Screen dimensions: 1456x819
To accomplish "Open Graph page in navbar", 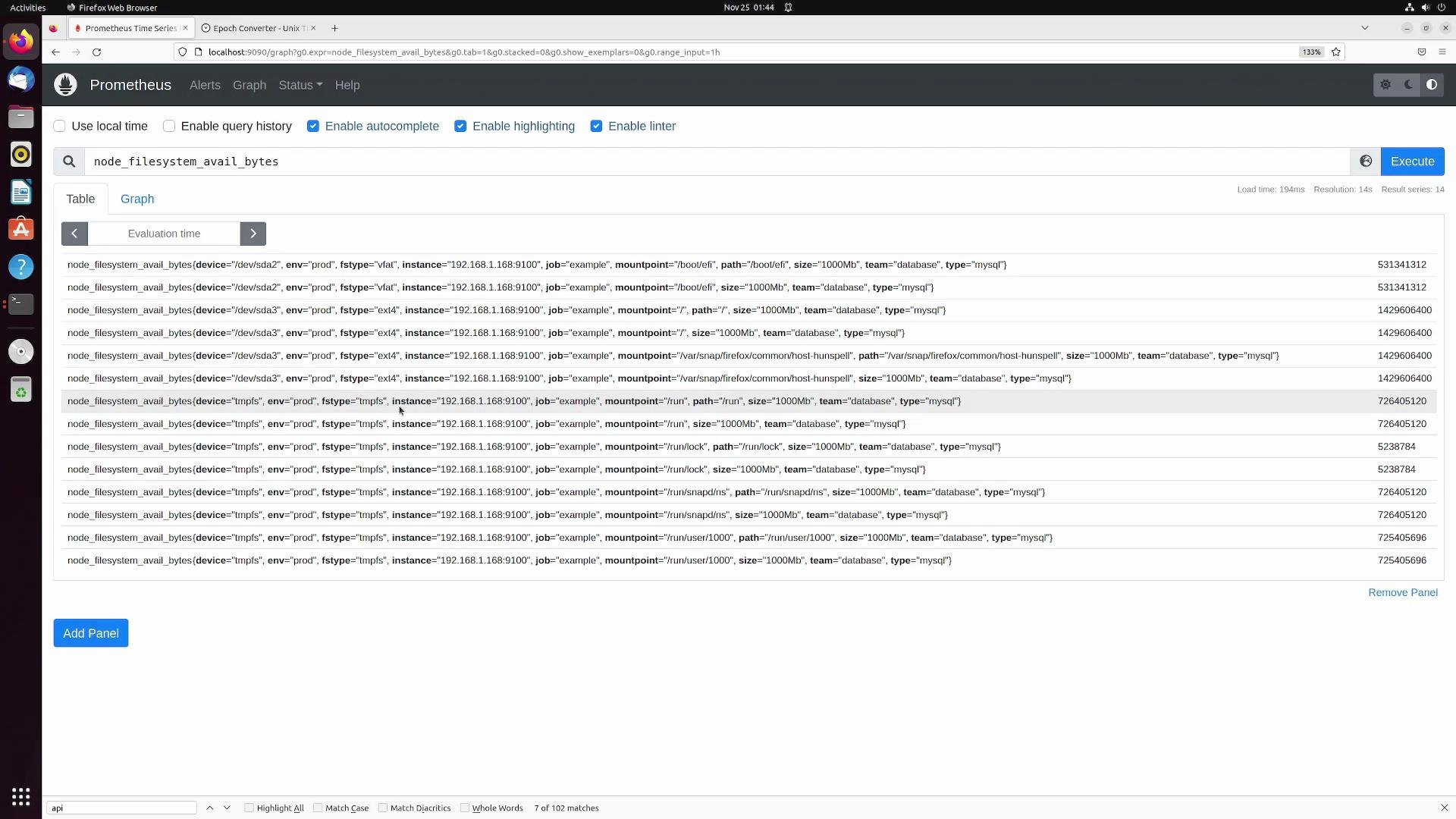I will tap(249, 85).
